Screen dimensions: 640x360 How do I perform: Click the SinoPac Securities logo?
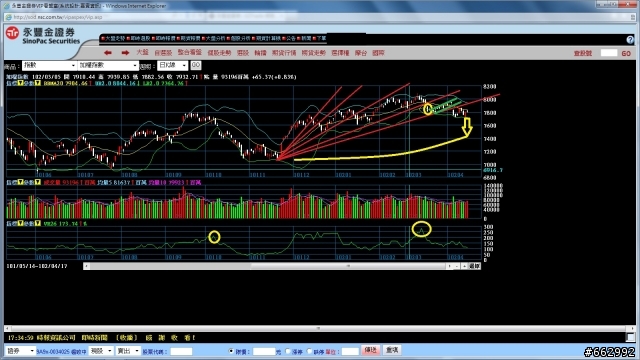point(43,36)
